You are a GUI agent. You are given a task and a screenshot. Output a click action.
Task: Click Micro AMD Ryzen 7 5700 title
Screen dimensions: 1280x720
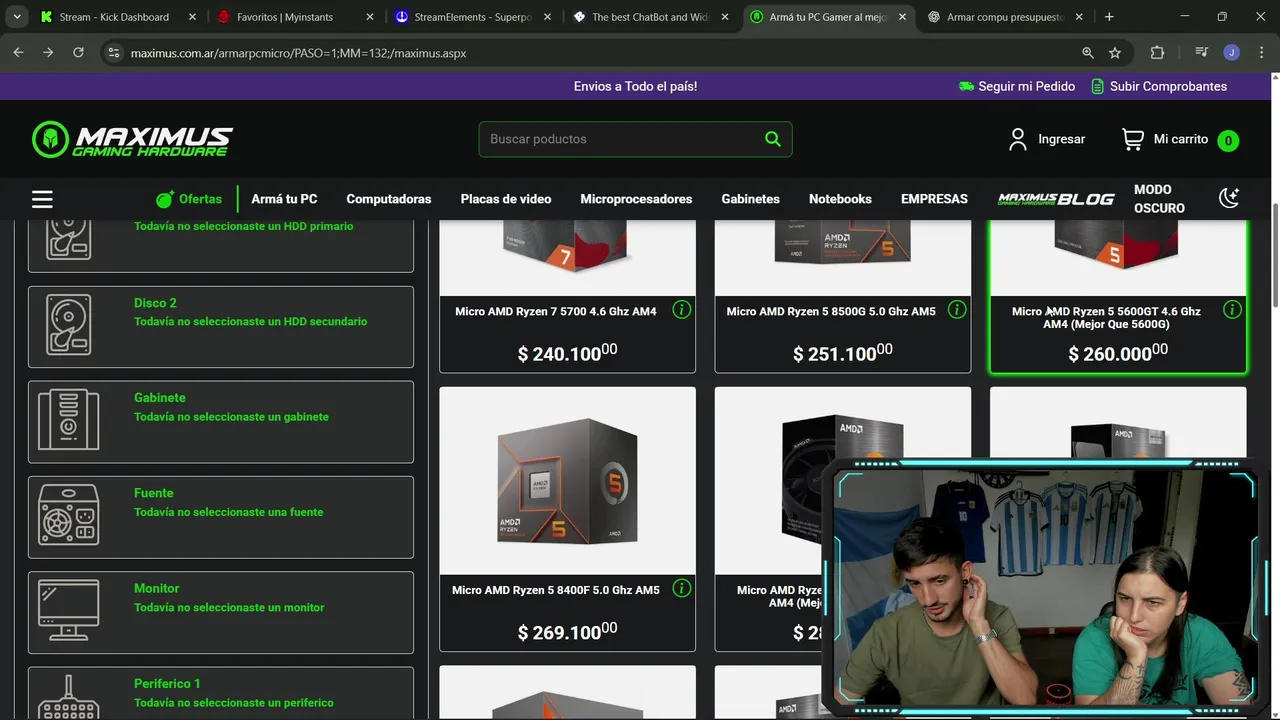[556, 311]
